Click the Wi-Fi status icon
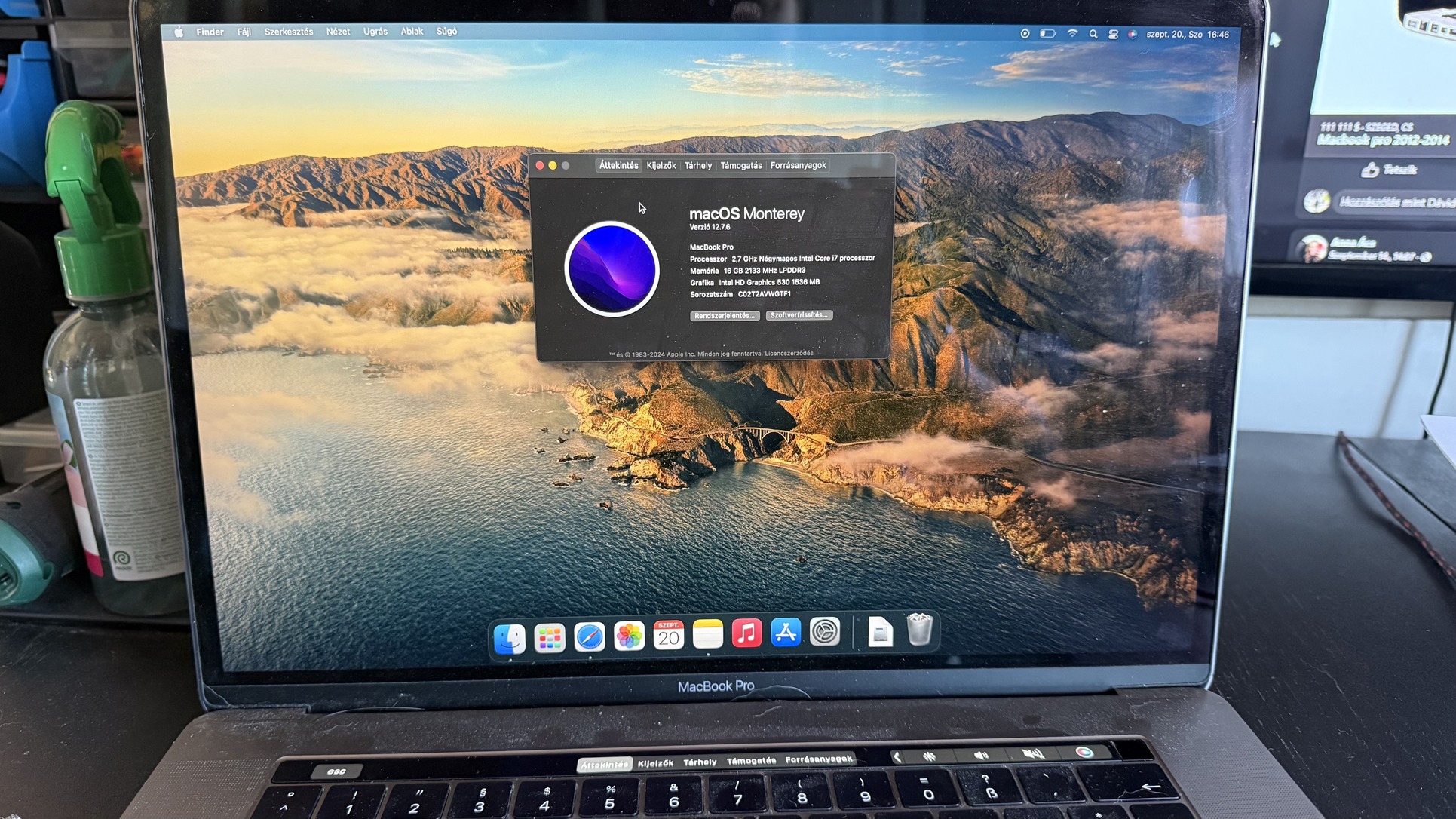 click(x=1072, y=34)
